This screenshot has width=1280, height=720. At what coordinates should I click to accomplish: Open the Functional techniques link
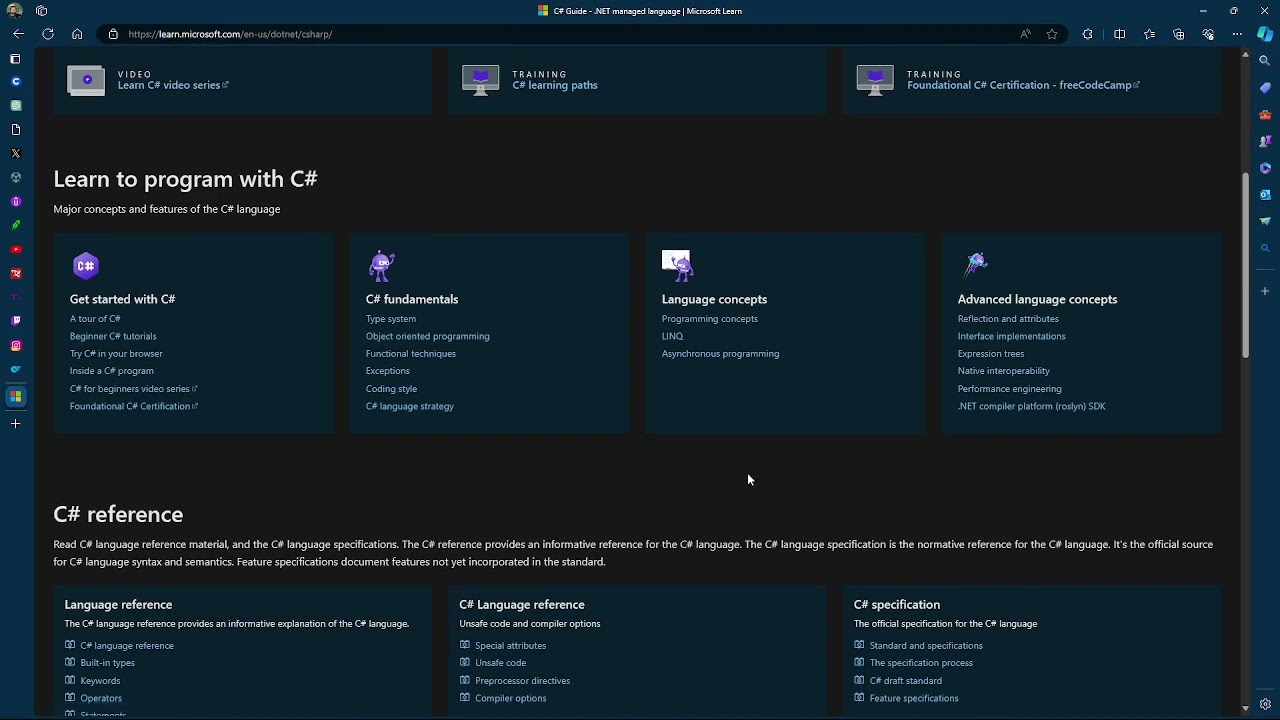coord(411,354)
